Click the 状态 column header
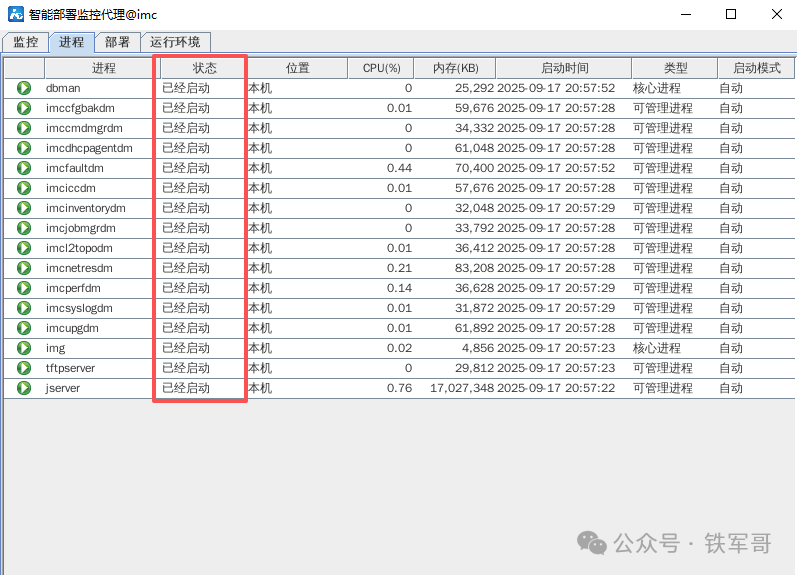 [x=204, y=68]
